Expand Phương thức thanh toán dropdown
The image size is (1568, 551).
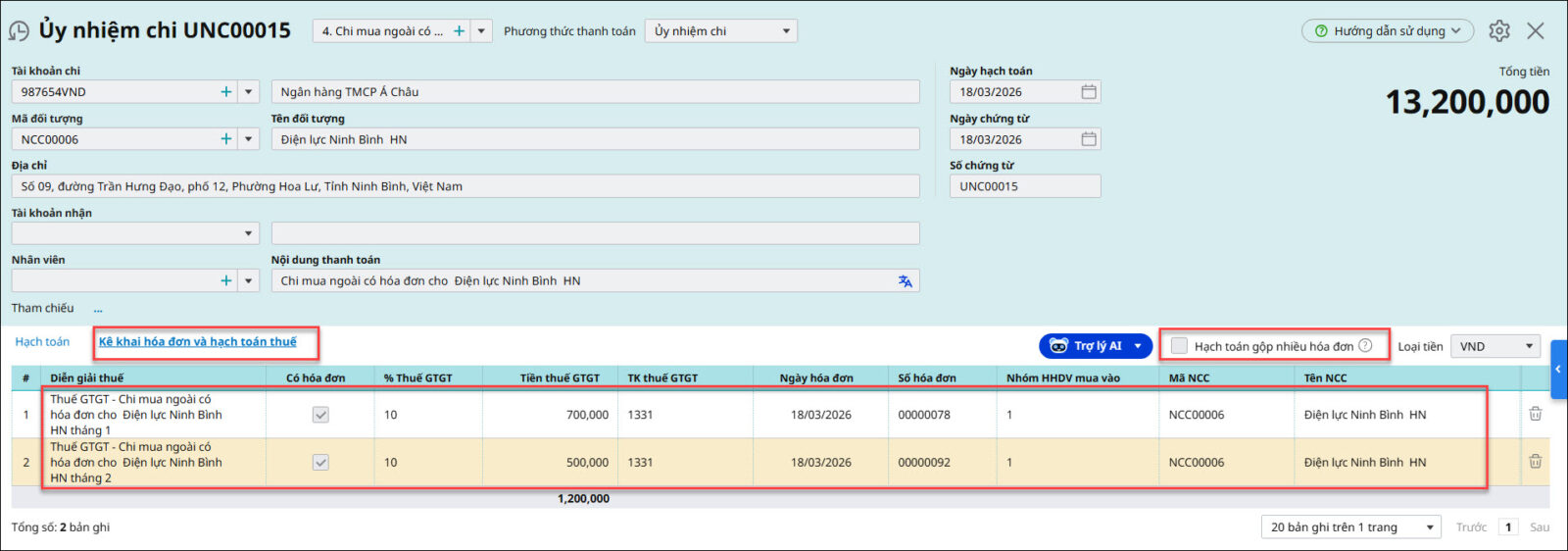(785, 31)
